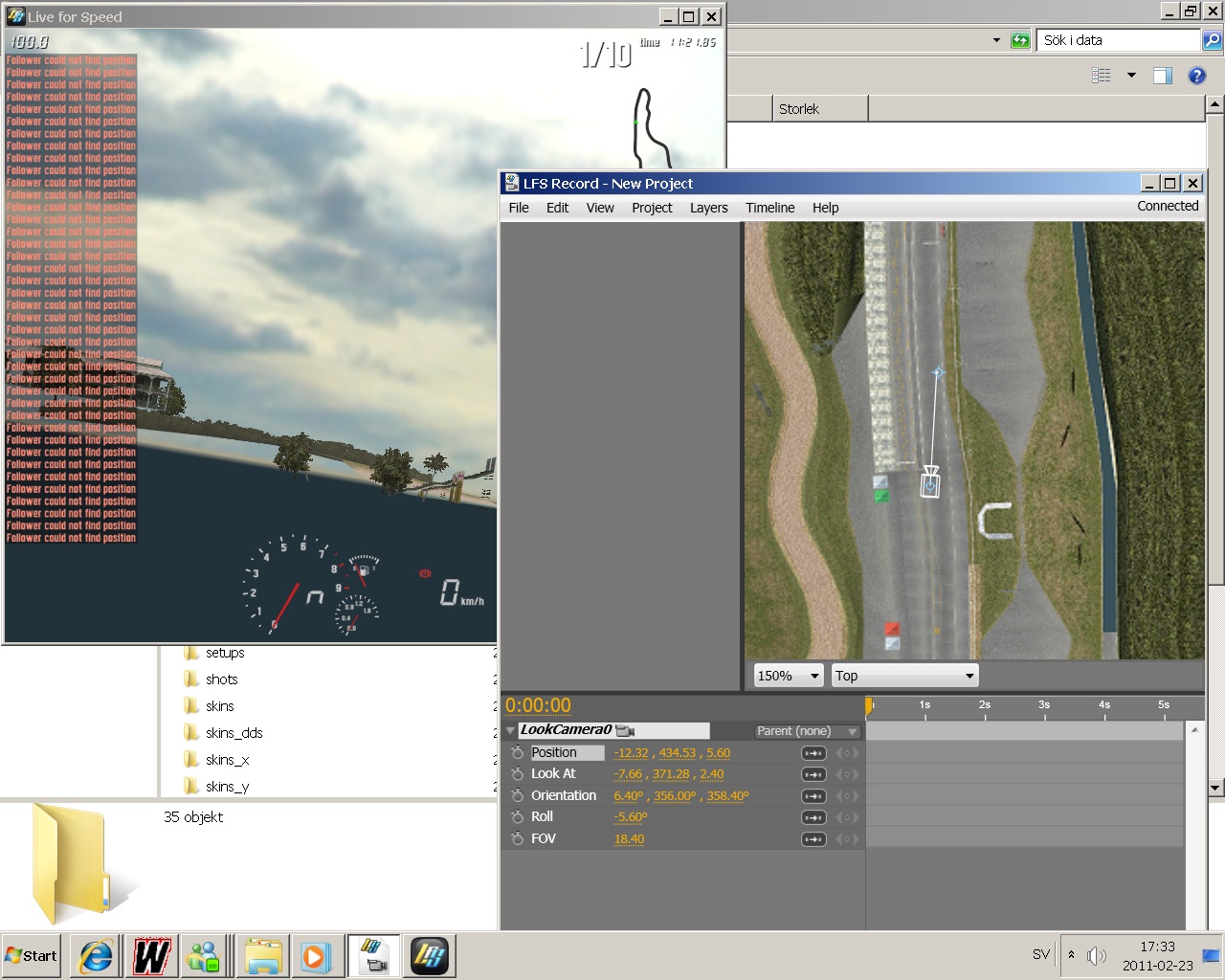Click interpolation icon on Roll row

coord(813,817)
